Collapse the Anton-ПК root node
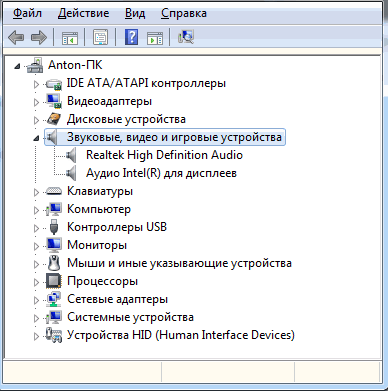The image size is (388, 391). (x=17, y=67)
